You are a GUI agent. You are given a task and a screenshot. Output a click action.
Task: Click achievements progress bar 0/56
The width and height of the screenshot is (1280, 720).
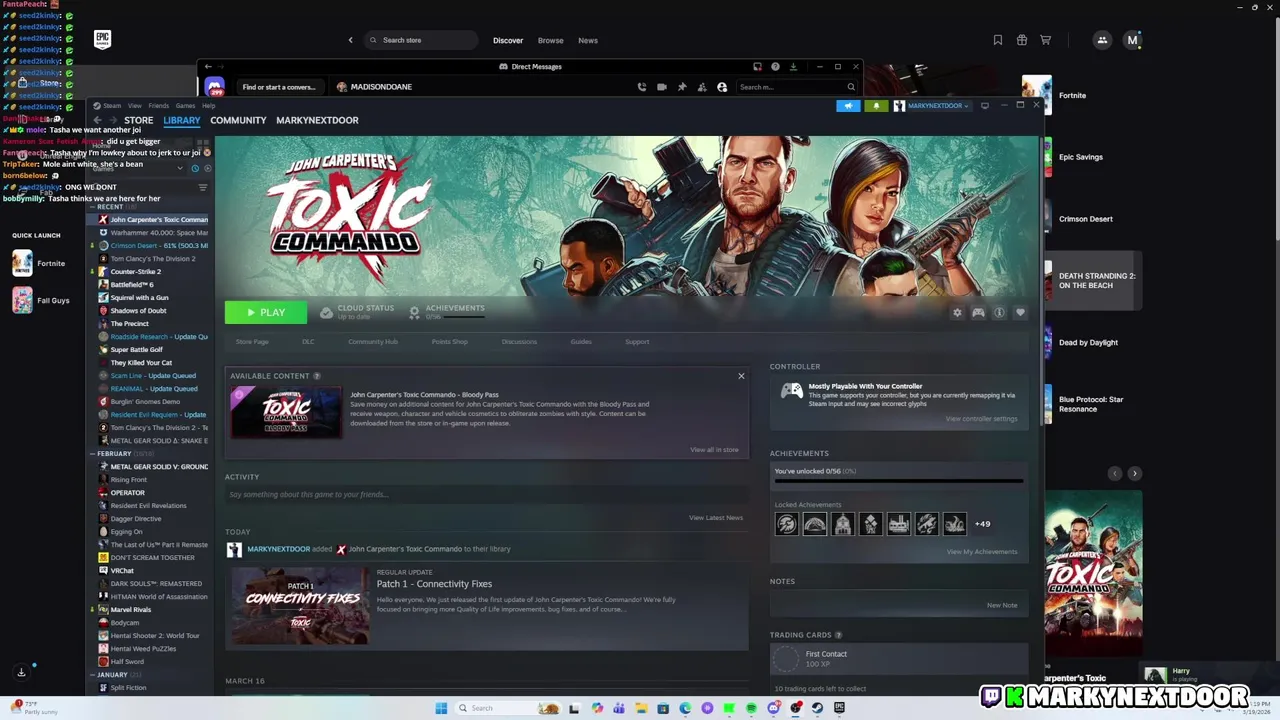pyautogui.click(x=899, y=481)
